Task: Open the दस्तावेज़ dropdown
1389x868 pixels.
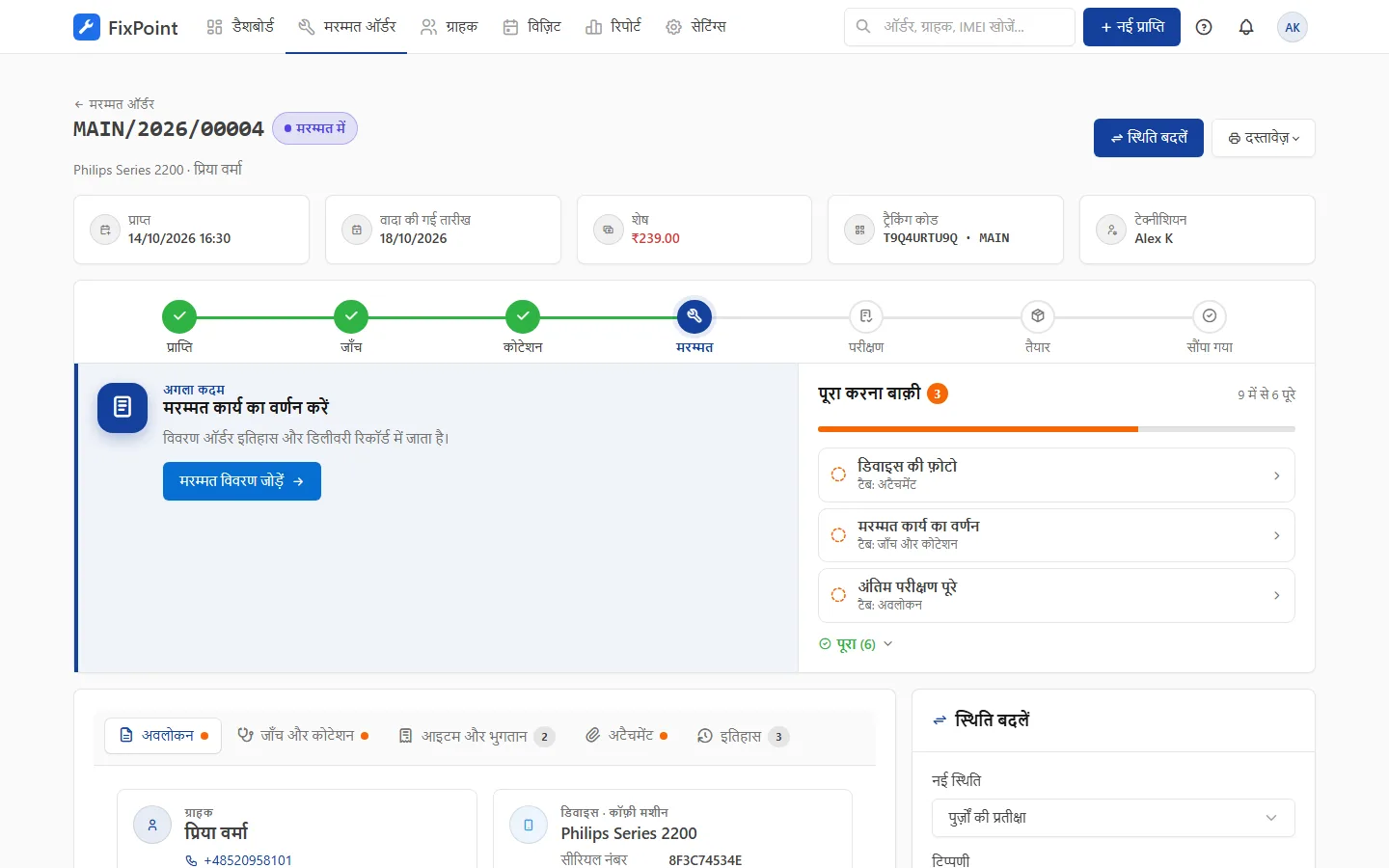Action: point(1264,138)
